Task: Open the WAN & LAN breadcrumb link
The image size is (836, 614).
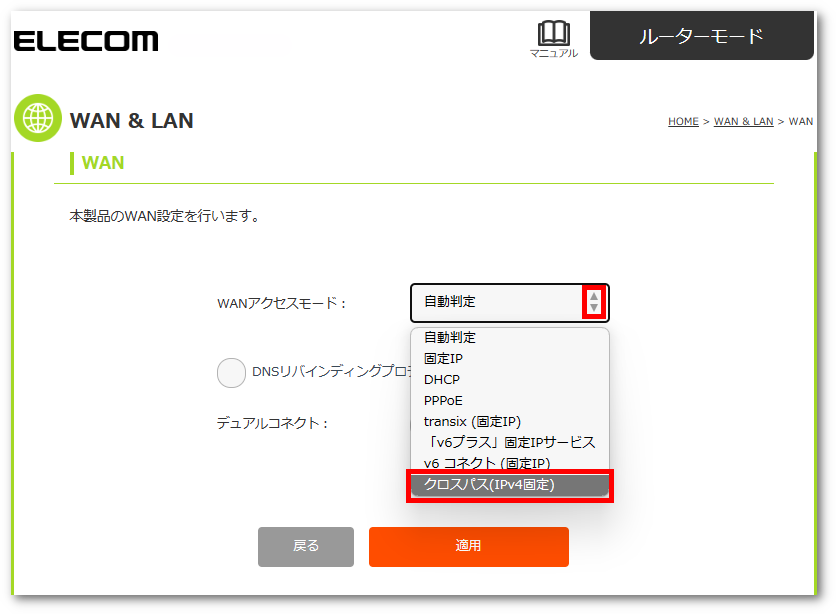Action: (743, 122)
